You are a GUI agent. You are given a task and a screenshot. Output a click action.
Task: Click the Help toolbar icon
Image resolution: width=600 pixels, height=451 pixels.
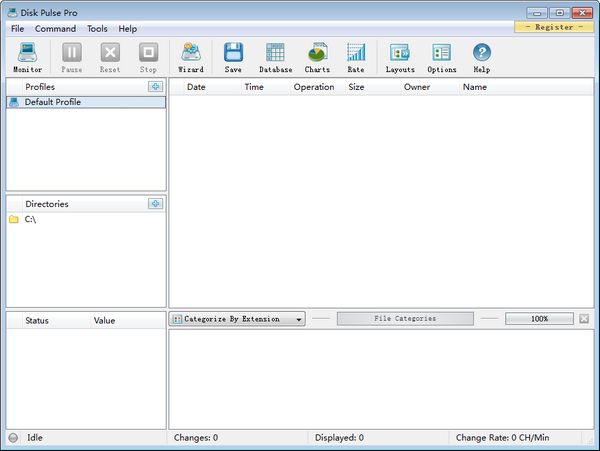click(x=482, y=57)
